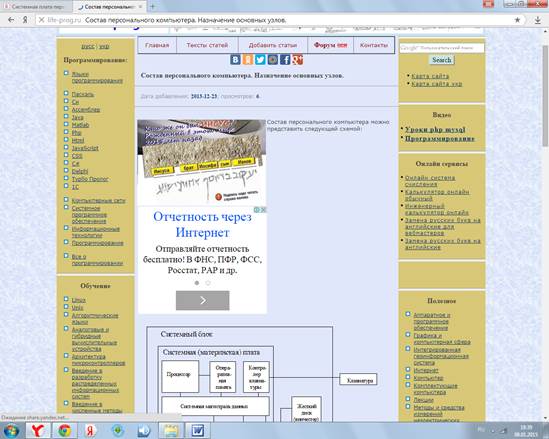Go back with the browser back arrow
Screen dimensions: 549x439
pos(11,20)
